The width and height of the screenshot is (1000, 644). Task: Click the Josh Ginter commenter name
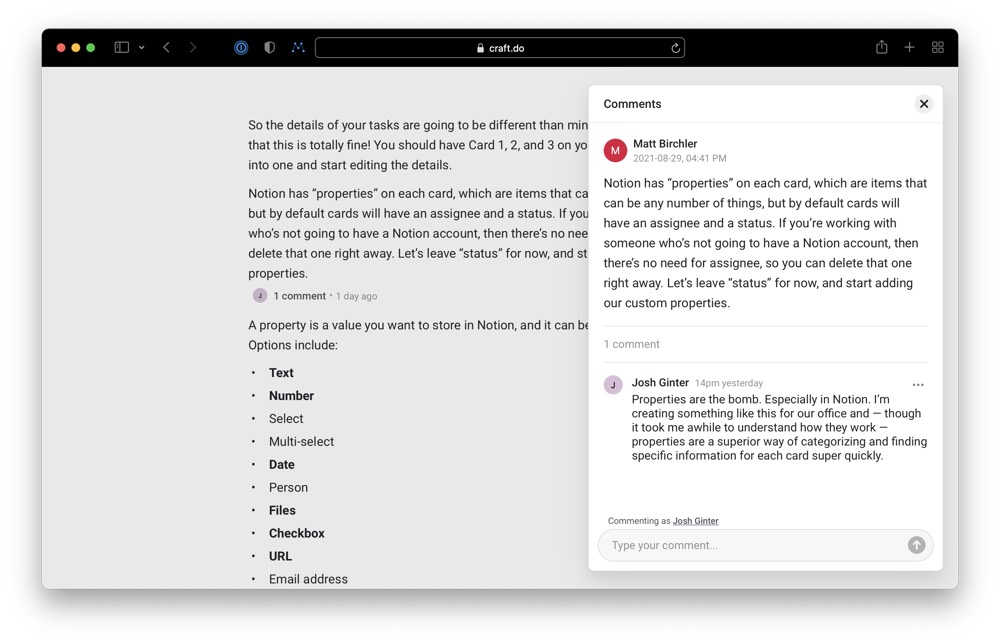click(660, 383)
